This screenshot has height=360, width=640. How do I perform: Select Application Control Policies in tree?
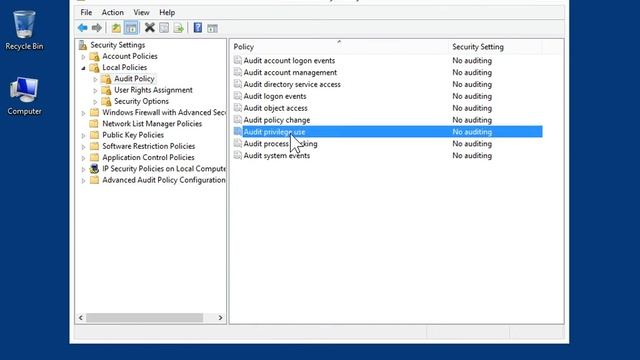coord(148,158)
